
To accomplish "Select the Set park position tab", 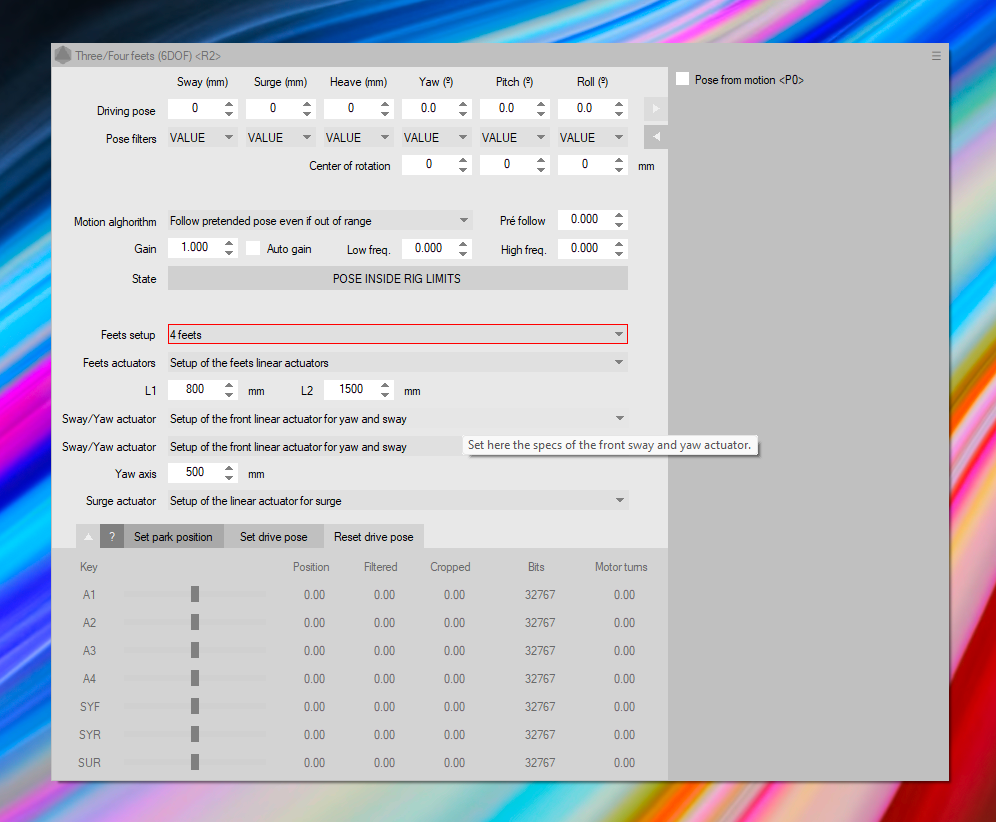I will click(173, 537).
